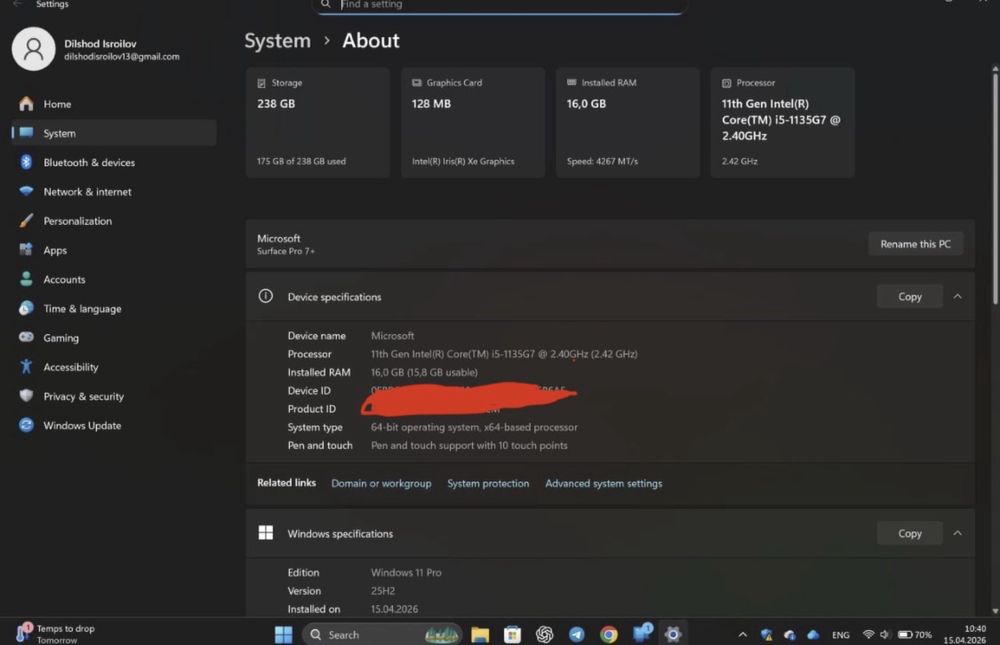1000x645 pixels.
Task: Go to Network & internet settings
Action: [114, 192]
